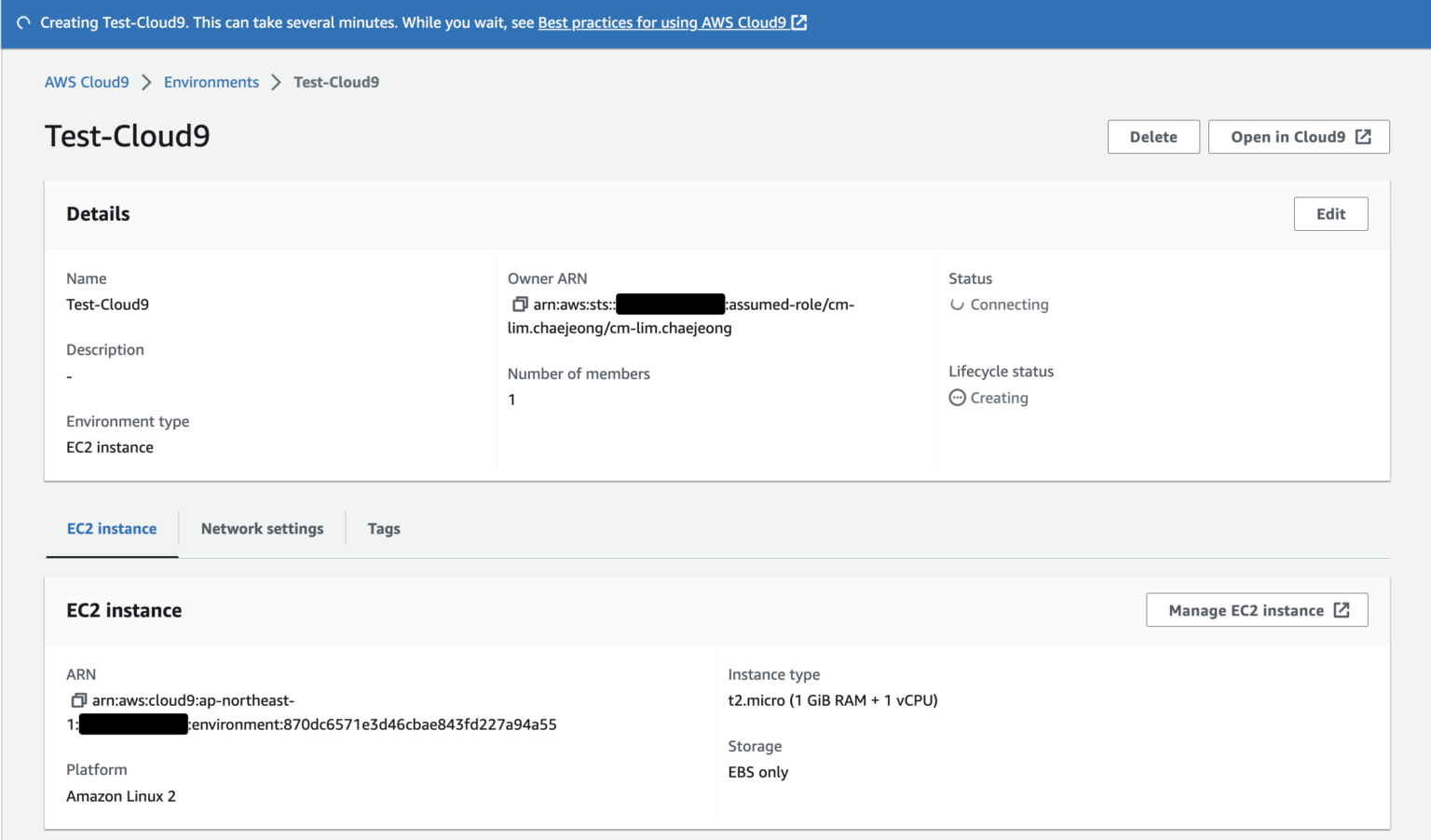
Task: Click the spinning loader icon in the banner
Action: click(x=21, y=21)
